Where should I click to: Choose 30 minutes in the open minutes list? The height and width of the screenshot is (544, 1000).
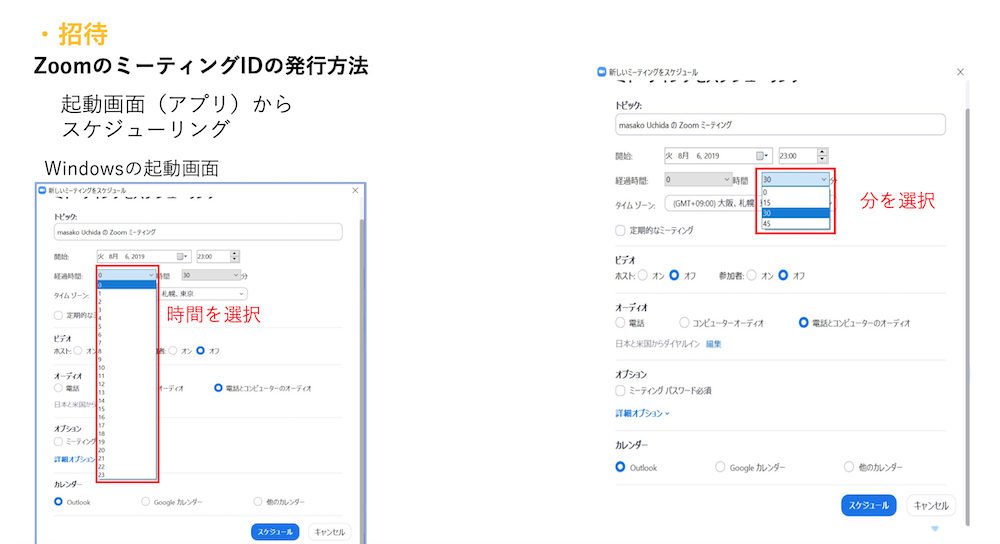[795, 213]
